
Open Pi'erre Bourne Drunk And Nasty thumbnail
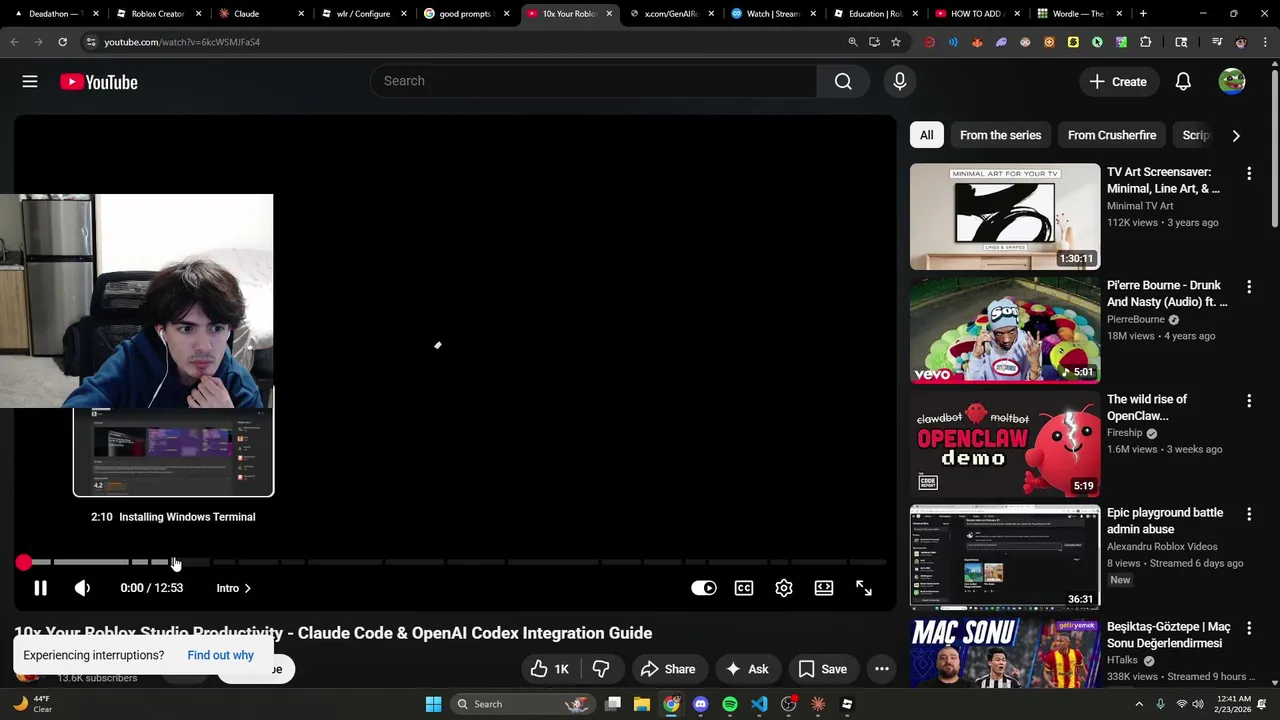[1005, 330]
